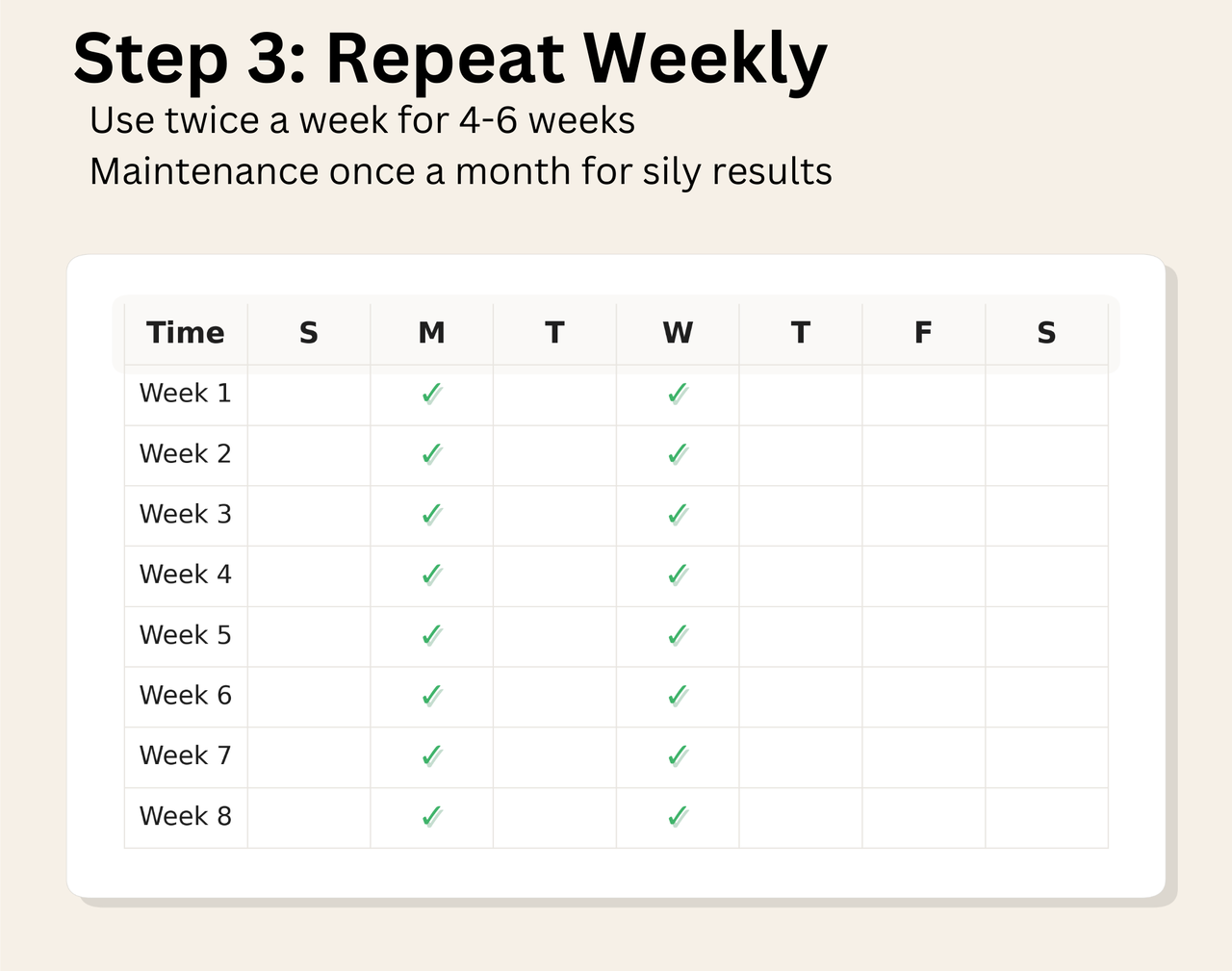Select the W column header
The image size is (1232, 971).
point(678,333)
